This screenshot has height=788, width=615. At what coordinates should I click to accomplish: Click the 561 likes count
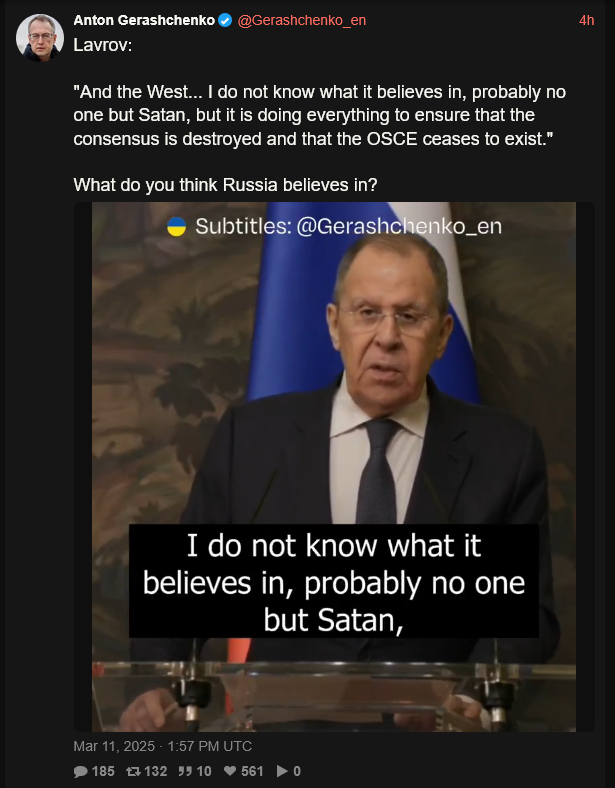[252, 771]
